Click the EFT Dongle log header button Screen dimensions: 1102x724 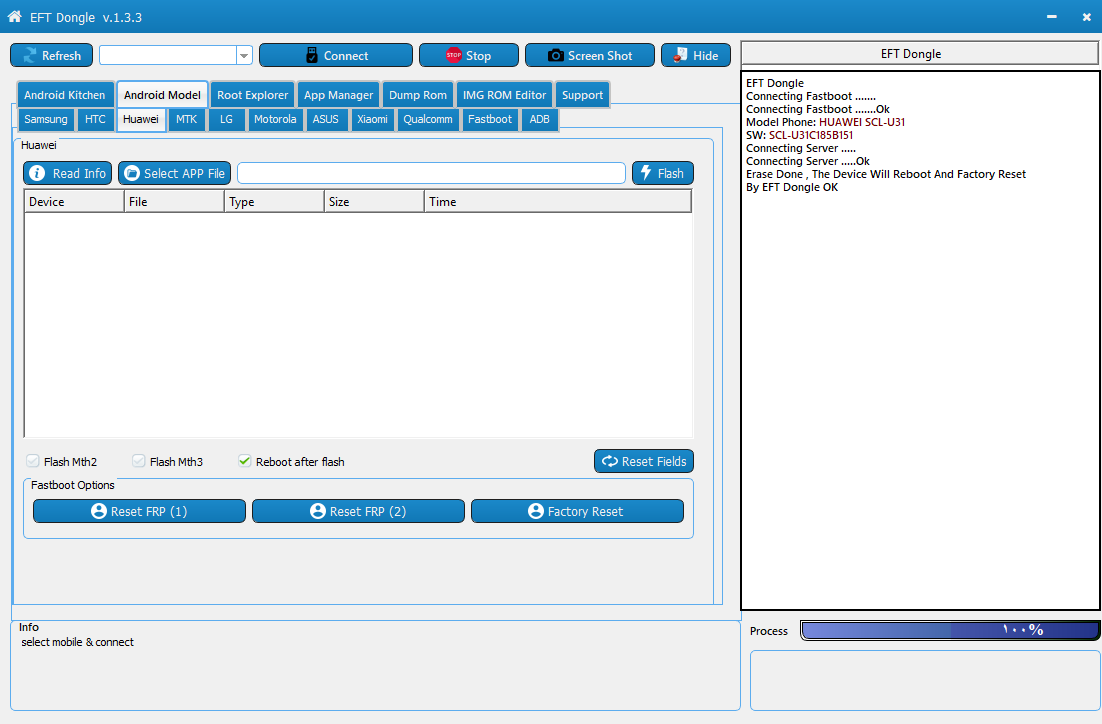click(x=919, y=53)
